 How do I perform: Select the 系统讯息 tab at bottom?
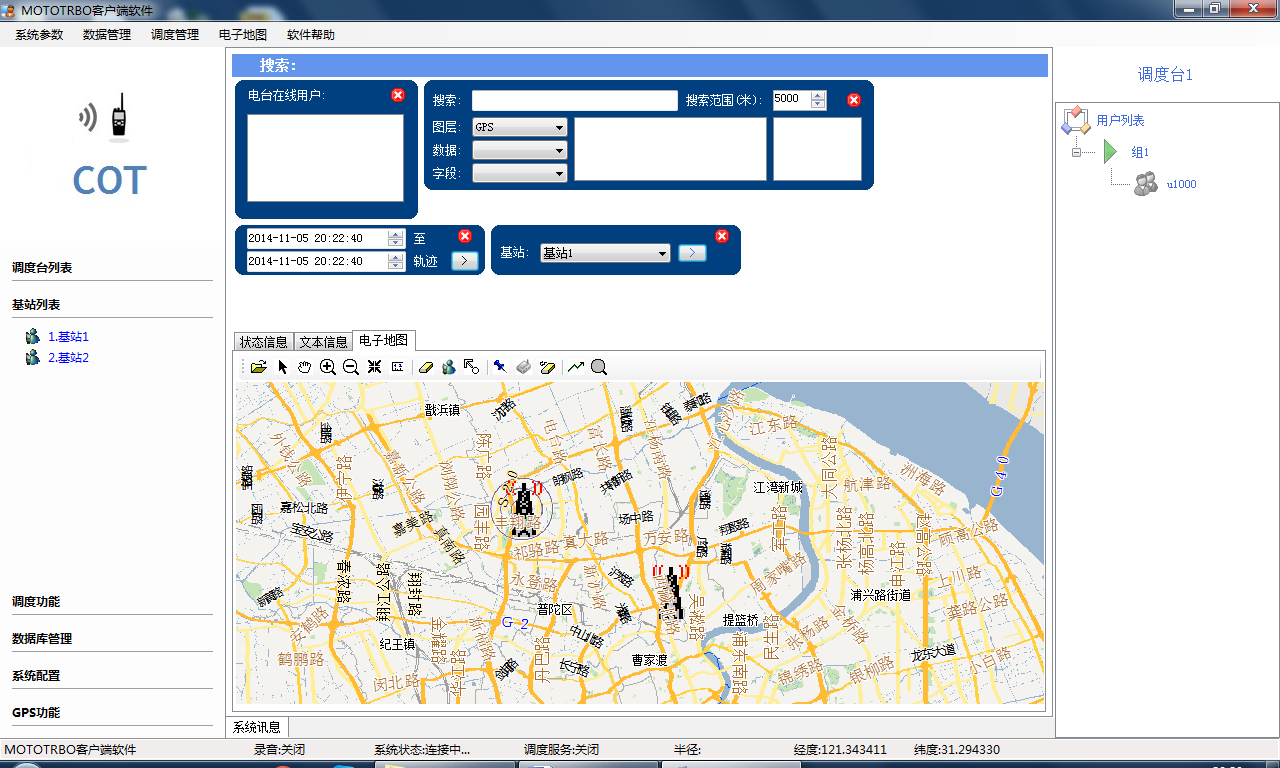pos(258,727)
